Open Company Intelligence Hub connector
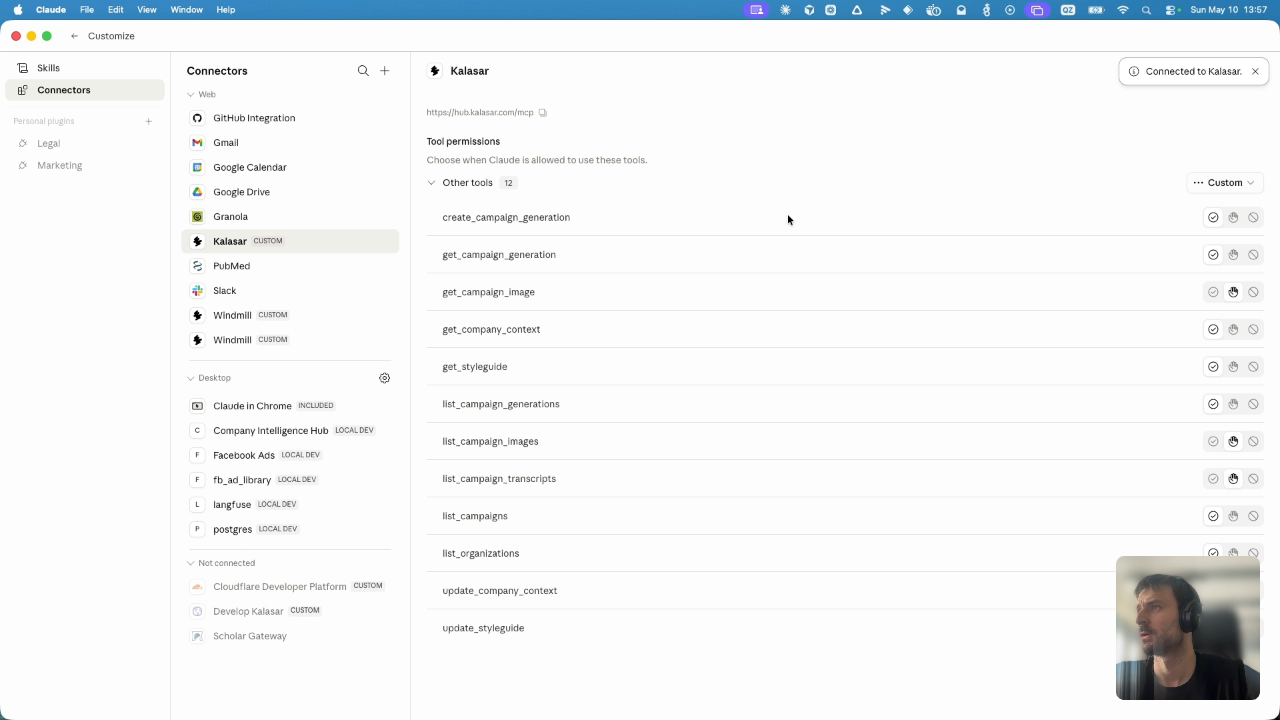Viewport: 1280px width, 720px height. click(290, 430)
